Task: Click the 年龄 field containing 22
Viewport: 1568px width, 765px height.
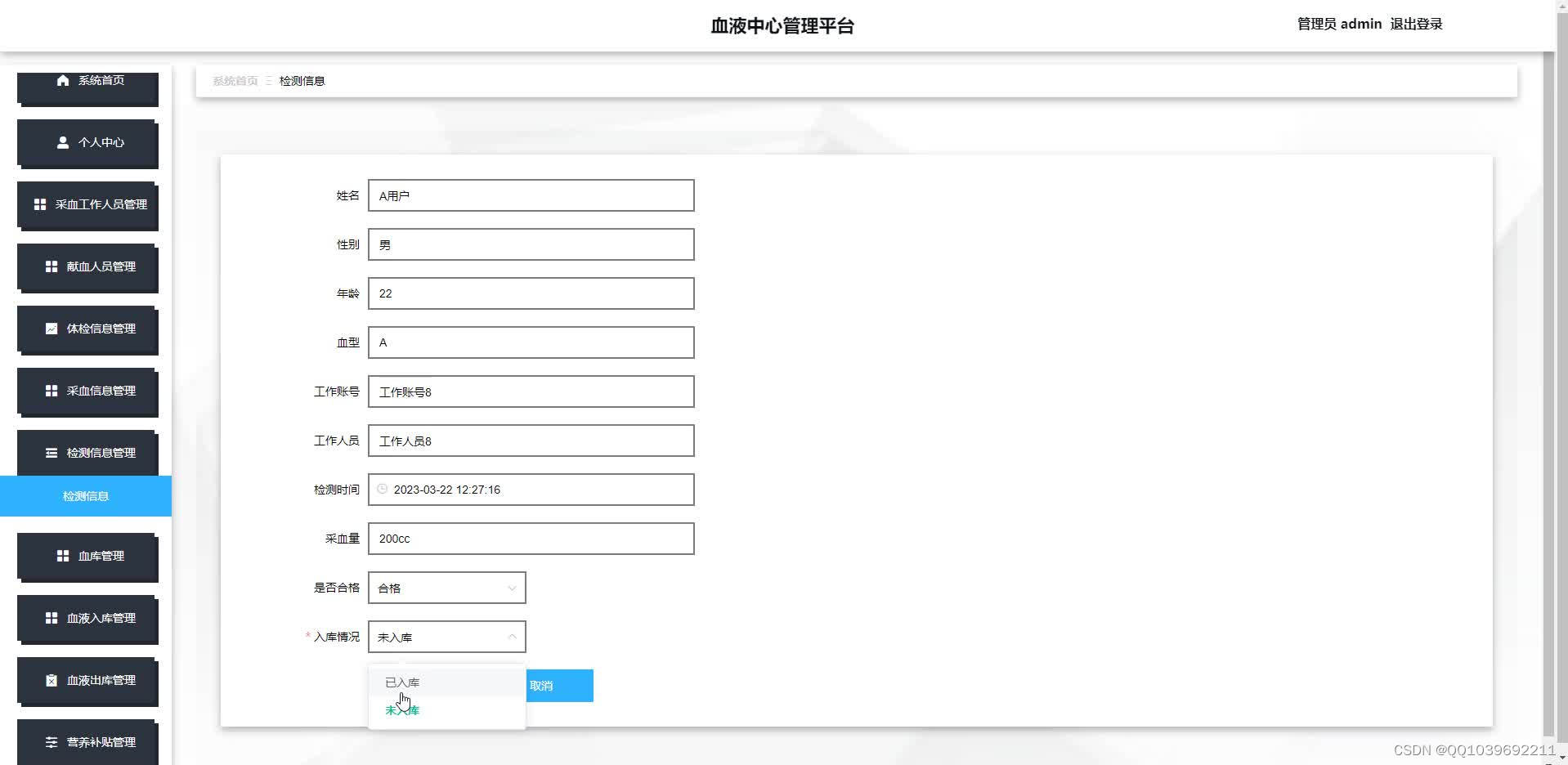Action: [x=531, y=293]
